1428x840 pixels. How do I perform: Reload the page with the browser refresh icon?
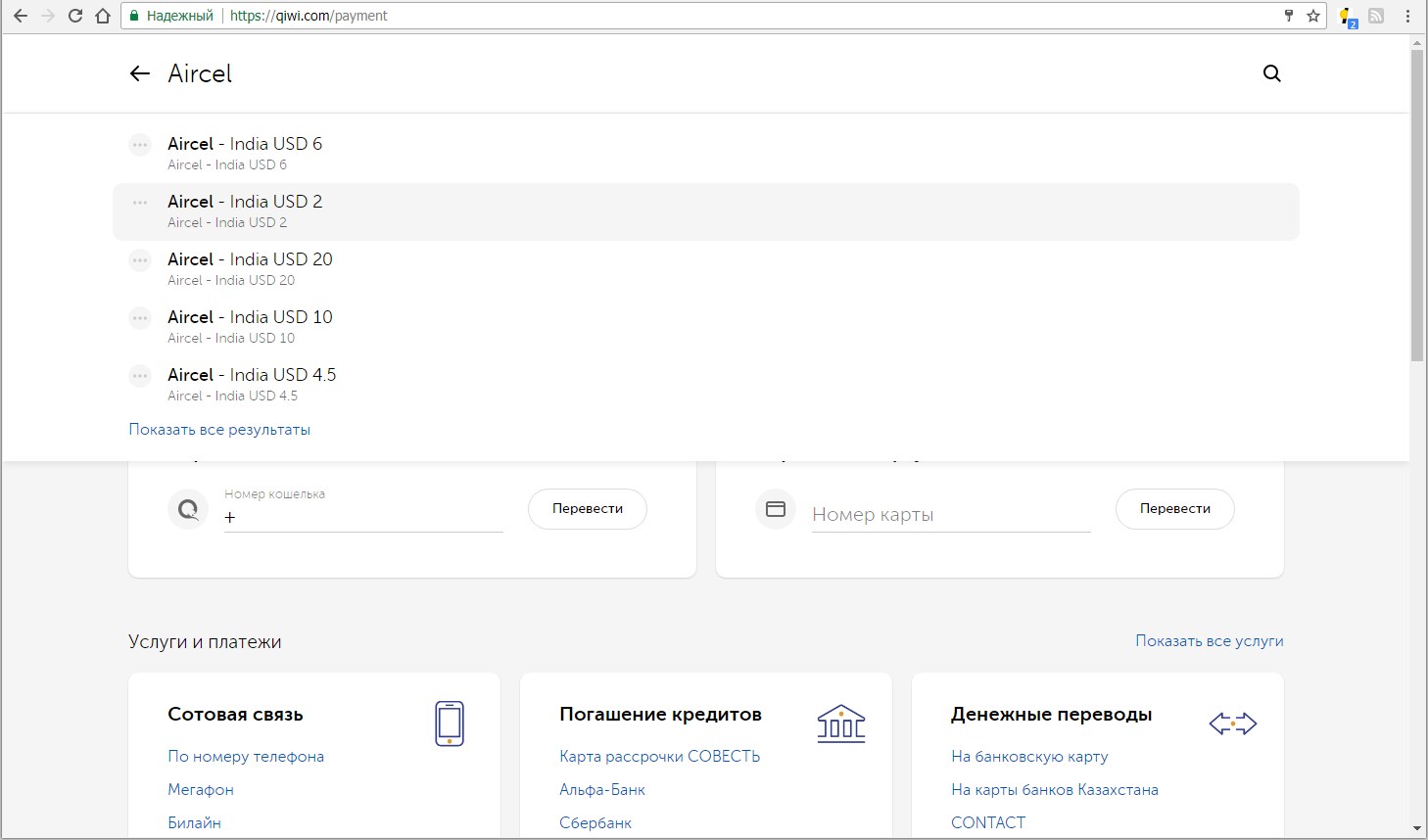point(75,16)
